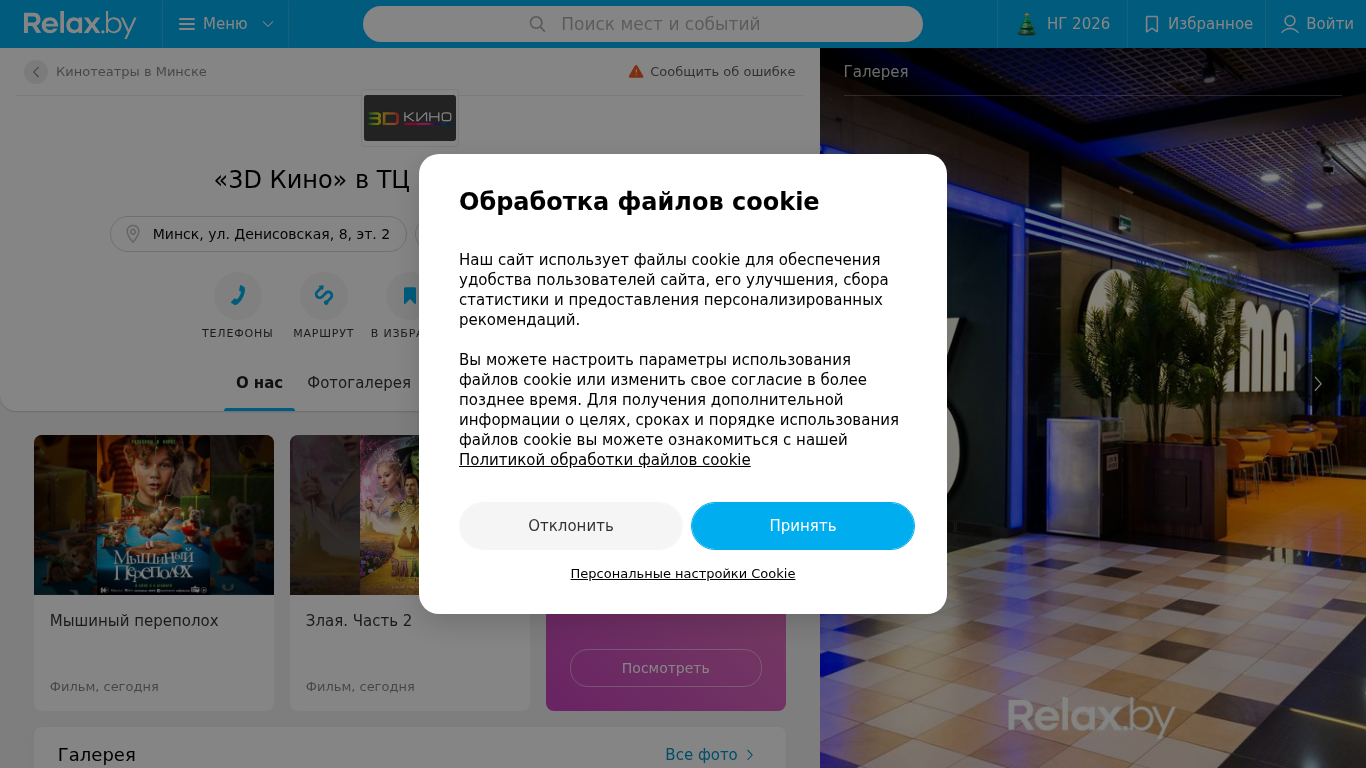
Task: Click the Relax.by logo
Action: [x=80, y=24]
